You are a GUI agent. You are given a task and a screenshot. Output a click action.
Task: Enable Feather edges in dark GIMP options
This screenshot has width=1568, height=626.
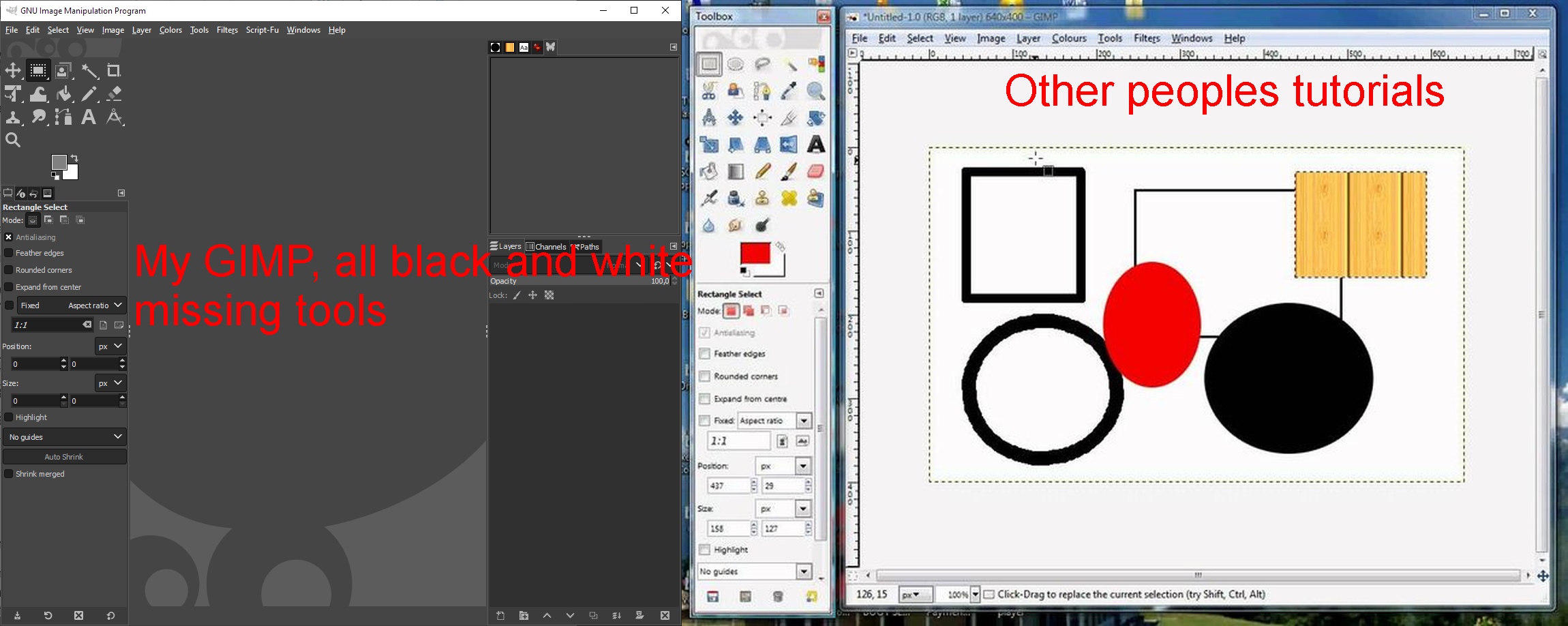click(x=8, y=253)
